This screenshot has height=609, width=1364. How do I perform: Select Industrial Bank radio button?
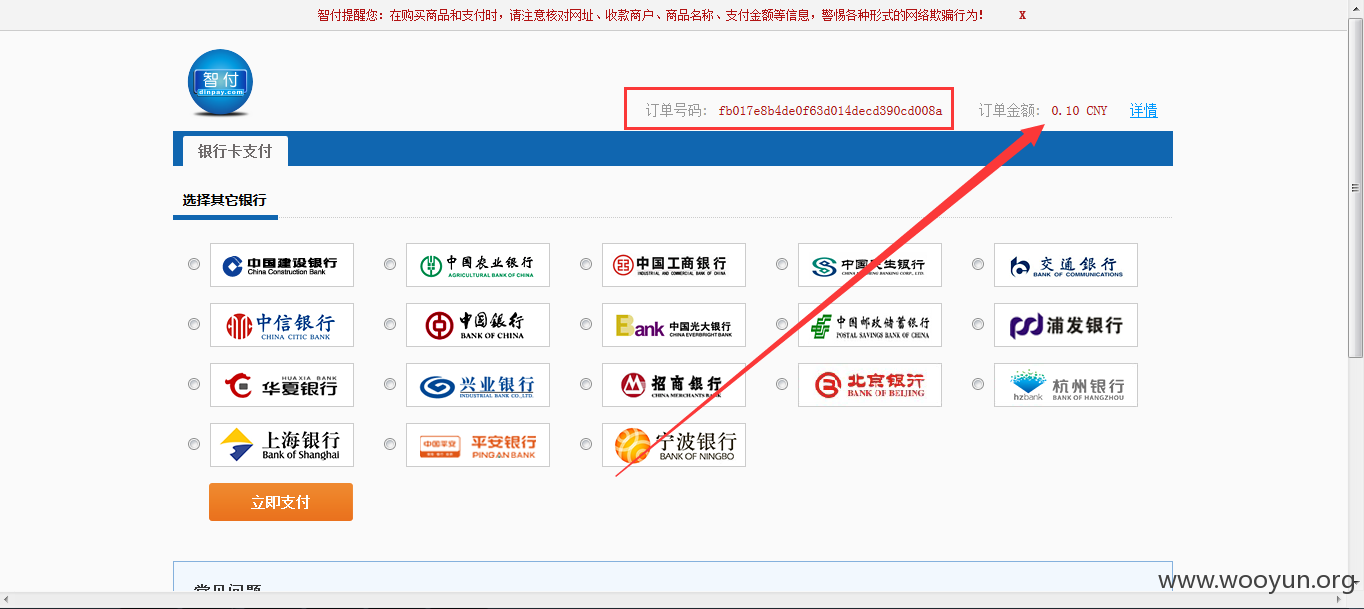[x=390, y=385]
